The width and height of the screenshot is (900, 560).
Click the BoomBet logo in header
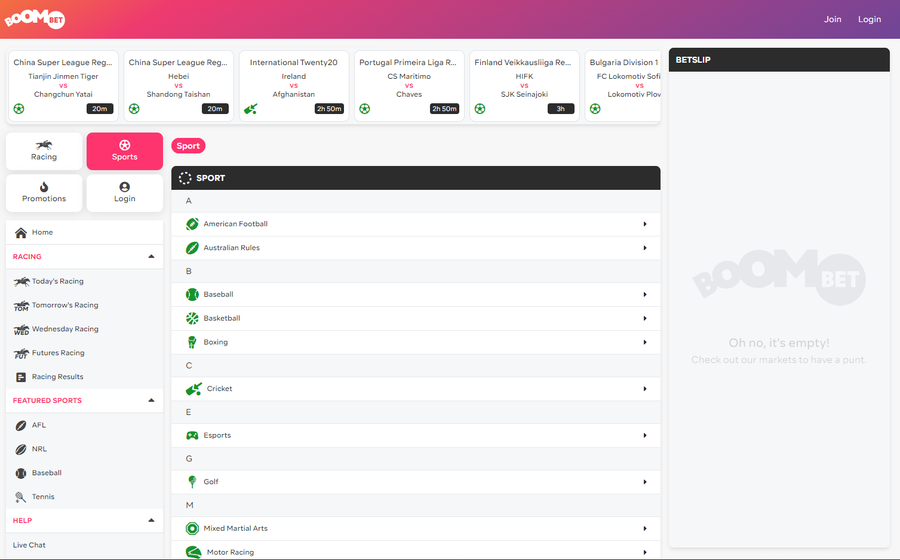(x=34, y=18)
